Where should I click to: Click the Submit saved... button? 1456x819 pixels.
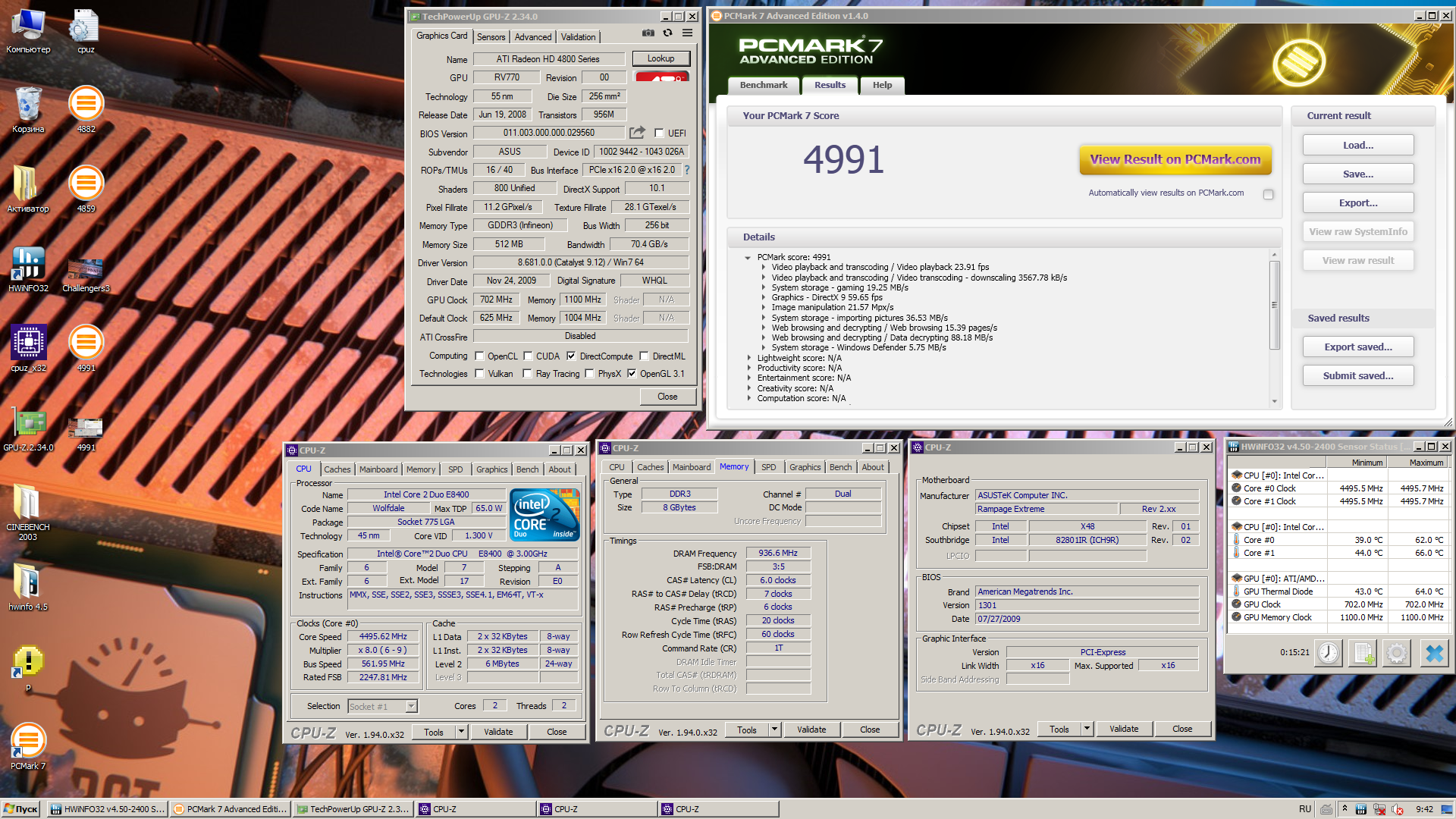point(1357,375)
